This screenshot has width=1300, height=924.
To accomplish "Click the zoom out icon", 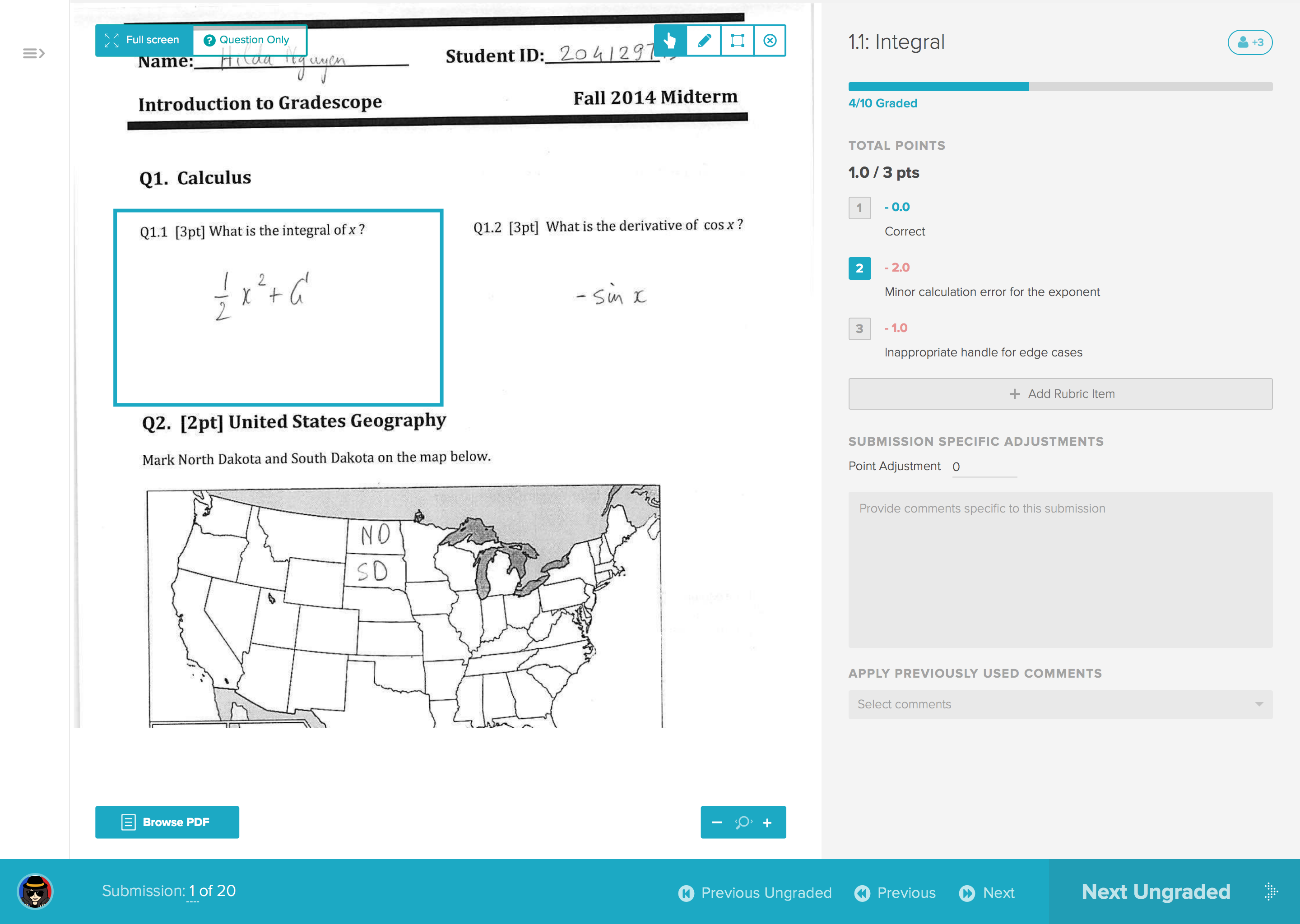I will click(718, 822).
